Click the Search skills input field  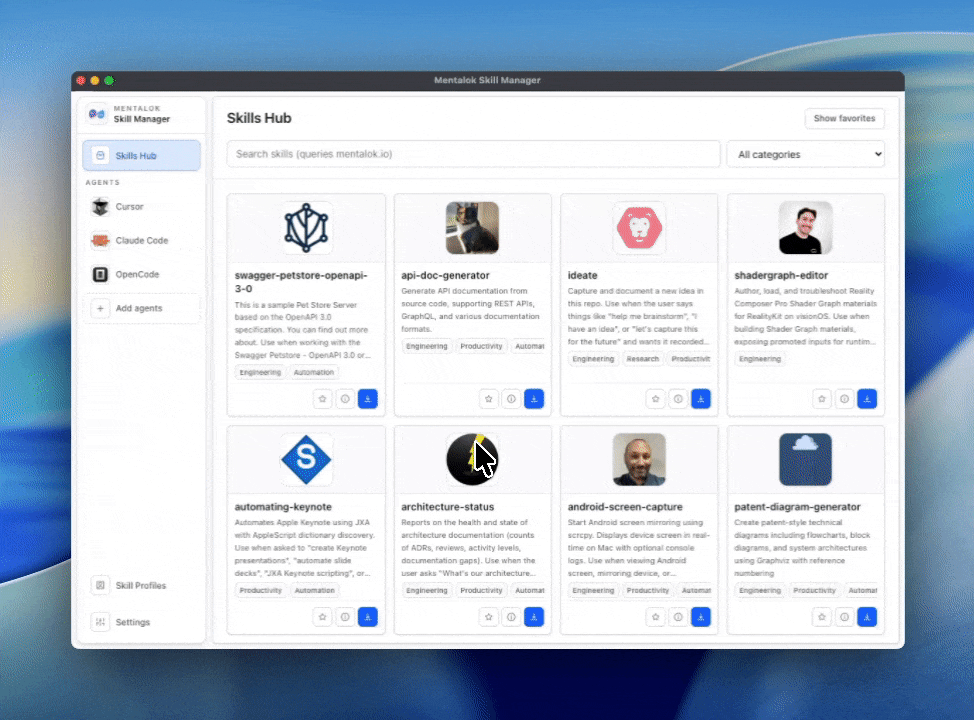coord(473,154)
